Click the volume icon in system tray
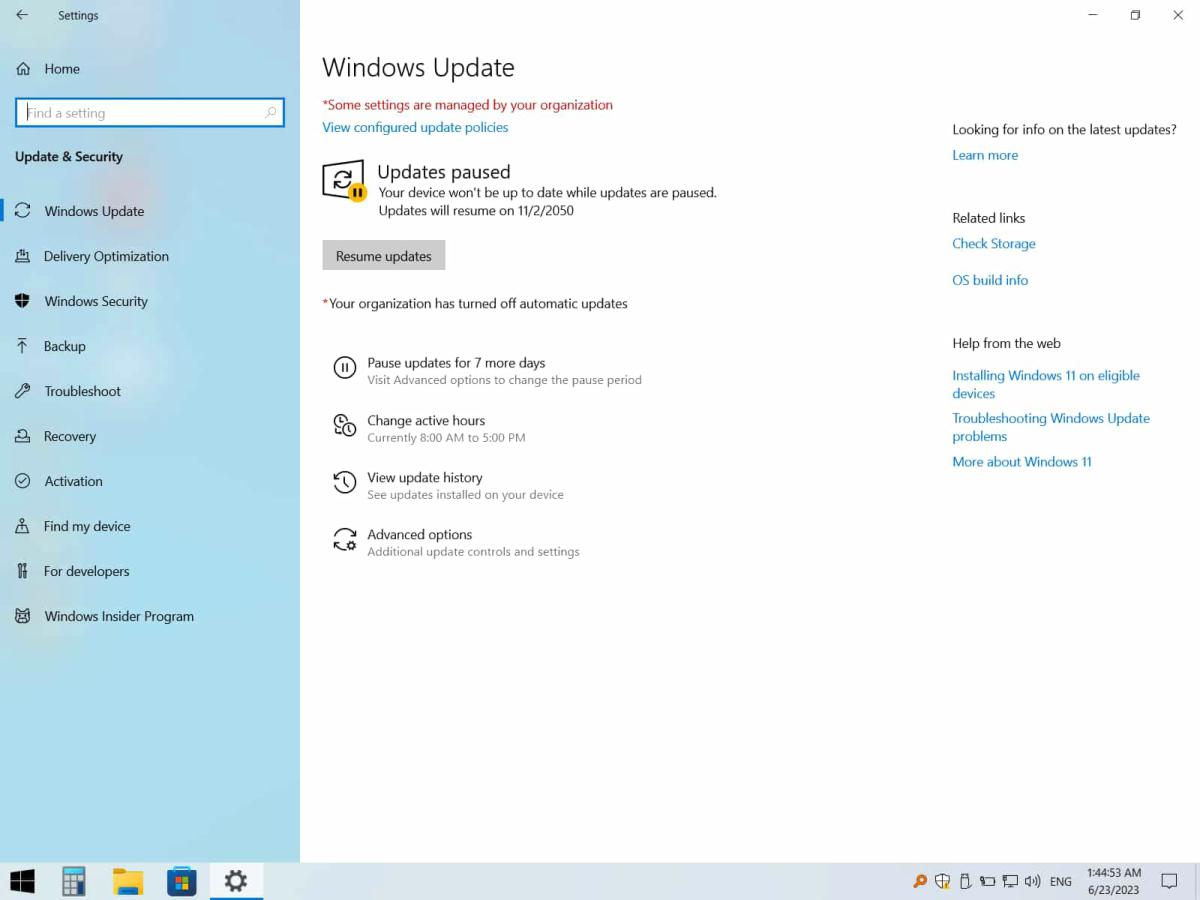 pyautogui.click(x=1032, y=881)
